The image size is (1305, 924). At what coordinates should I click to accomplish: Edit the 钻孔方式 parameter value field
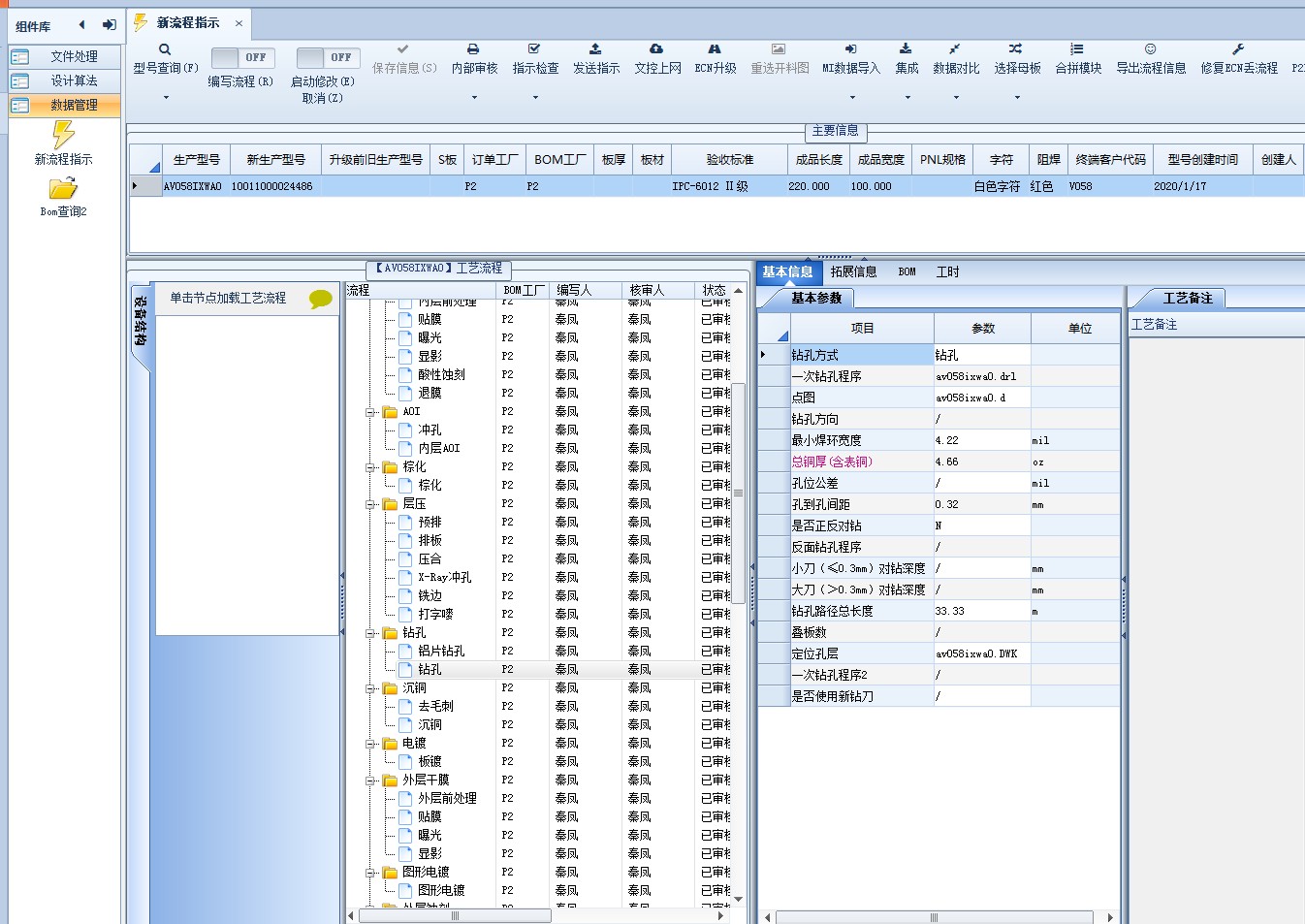(x=981, y=356)
